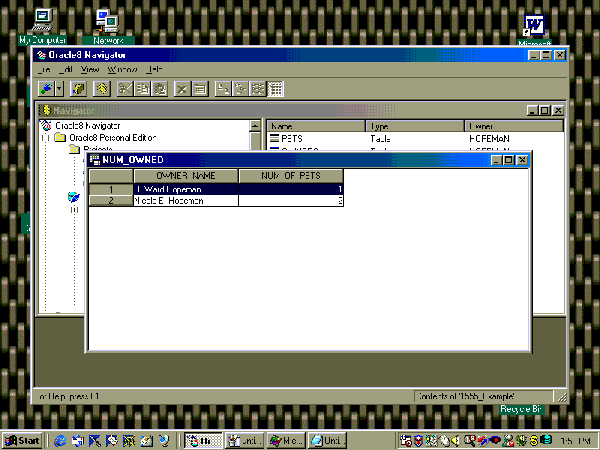Screen dimensions: 600x450
Task: Click tree pane scroll up arrow
Action: [x=255, y=126]
